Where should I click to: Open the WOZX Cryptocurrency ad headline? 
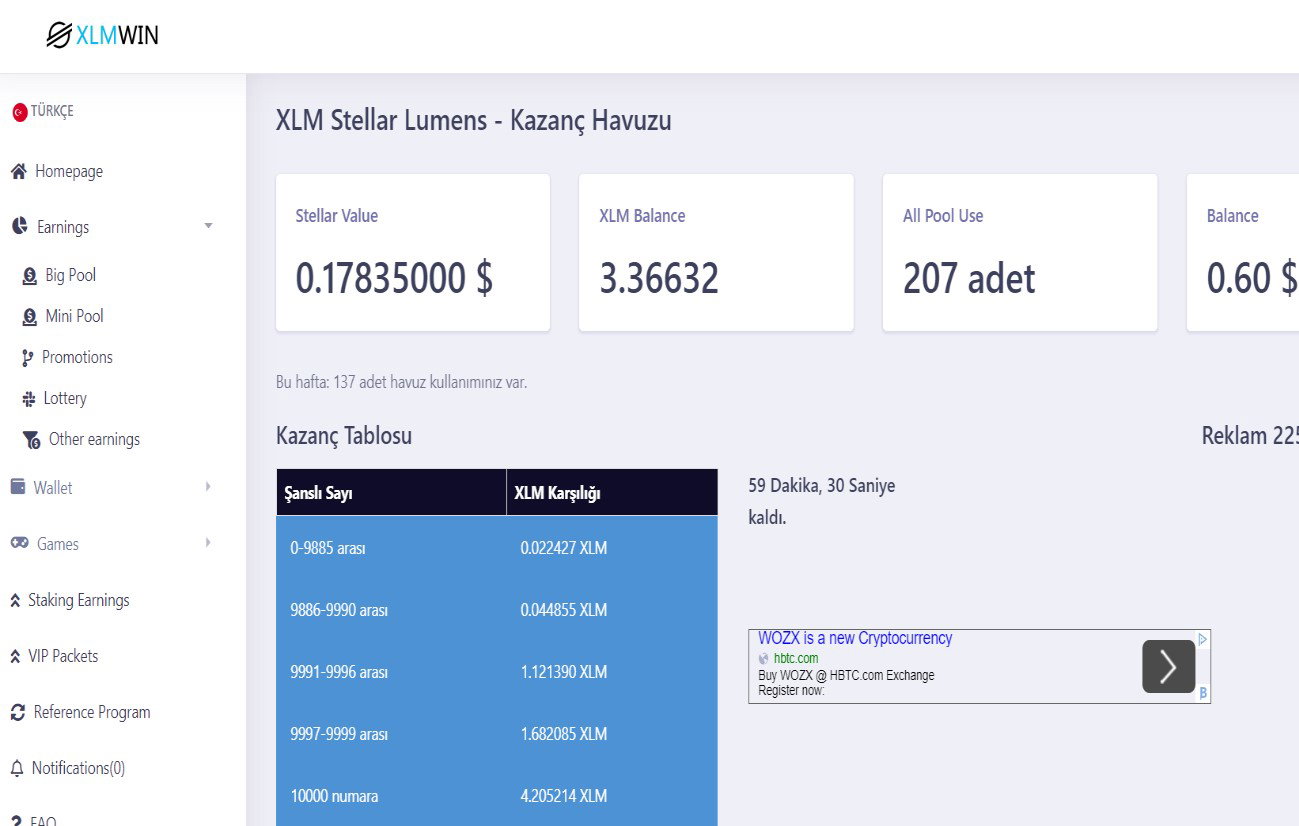[x=855, y=638]
